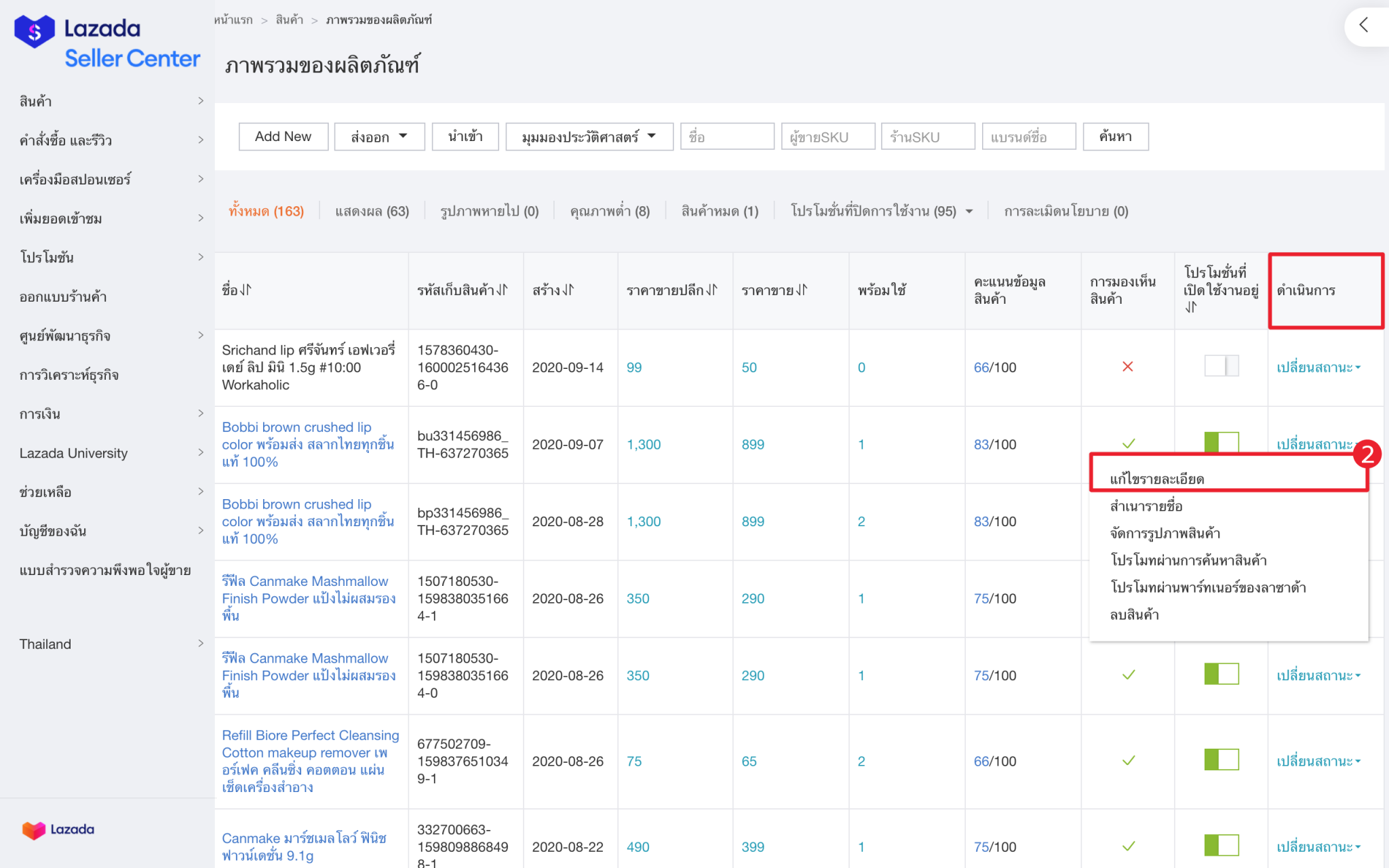Click green check for Canmake มาร์ชเมลโลว์ row

[1129, 846]
